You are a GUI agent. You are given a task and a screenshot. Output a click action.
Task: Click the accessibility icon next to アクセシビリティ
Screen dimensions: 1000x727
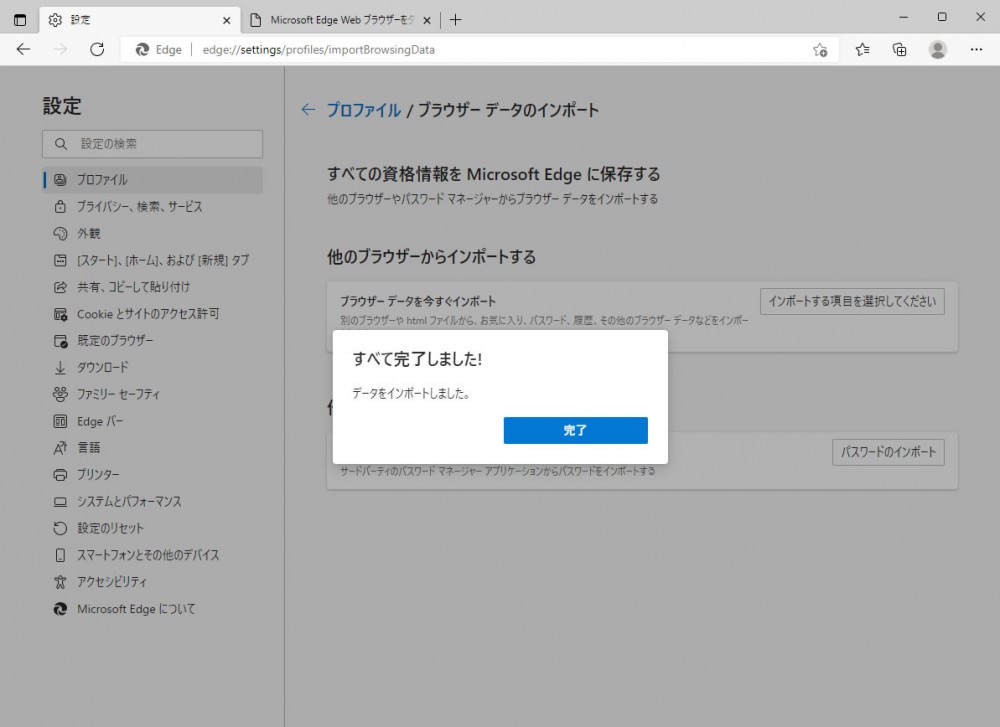tap(60, 582)
